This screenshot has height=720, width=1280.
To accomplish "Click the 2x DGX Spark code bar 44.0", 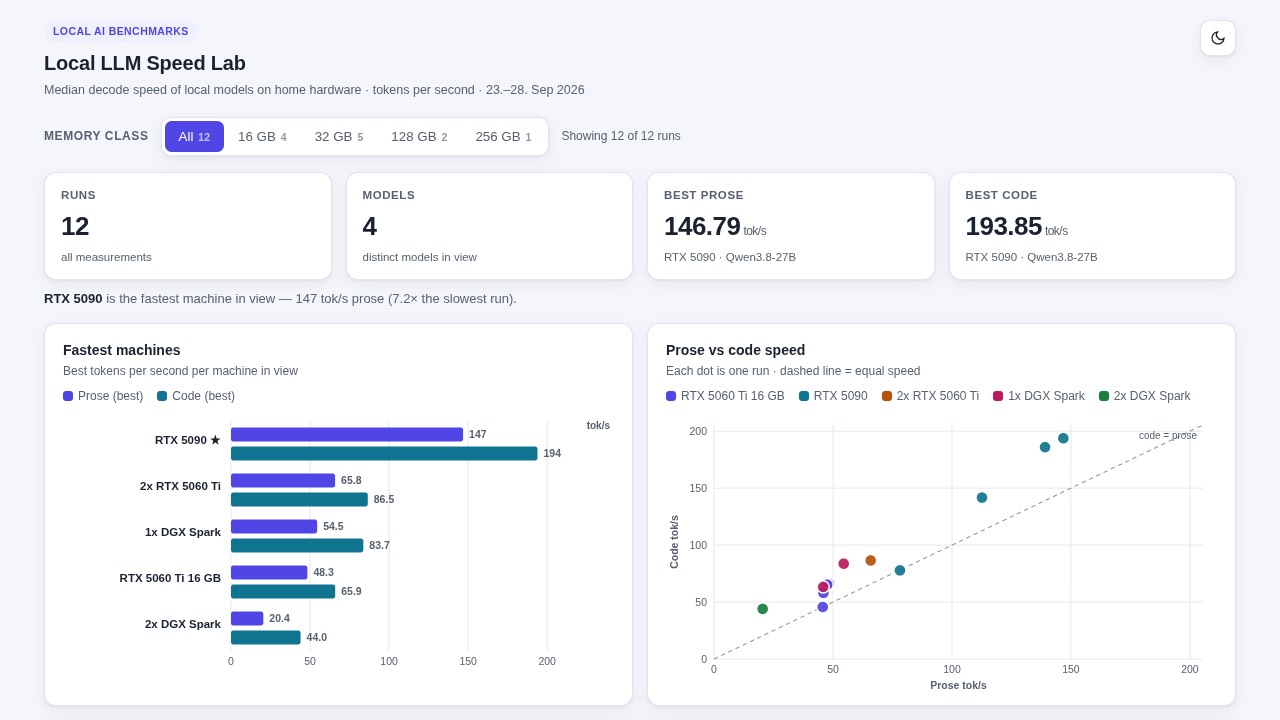I will coord(266,637).
